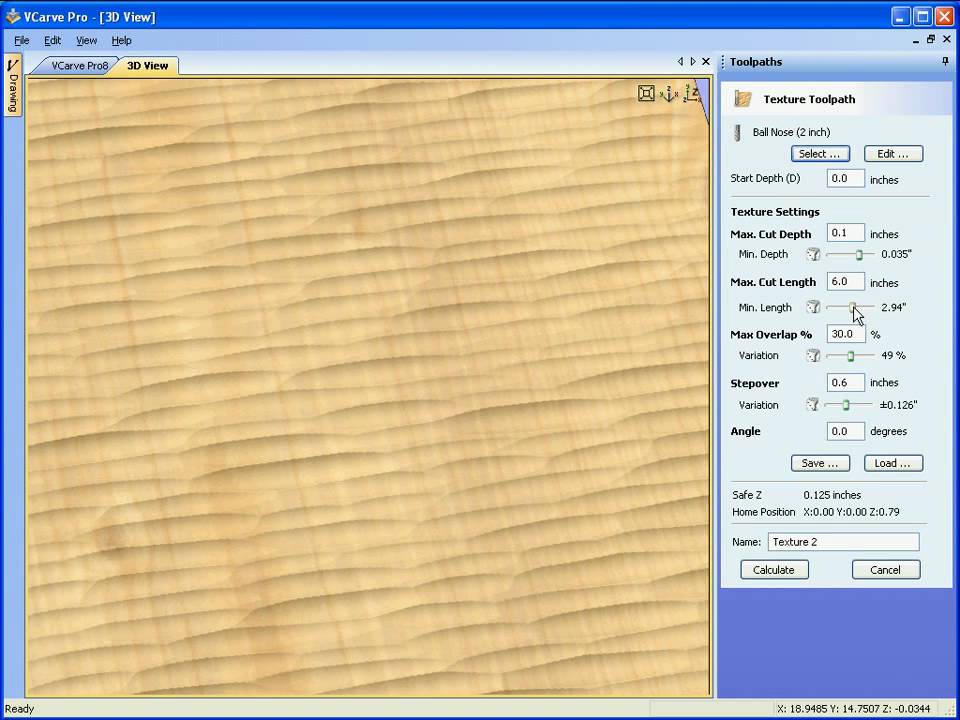Switch to the VCarve Pro8 tab
The width and height of the screenshot is (960, 720).
tap(79, 66)
